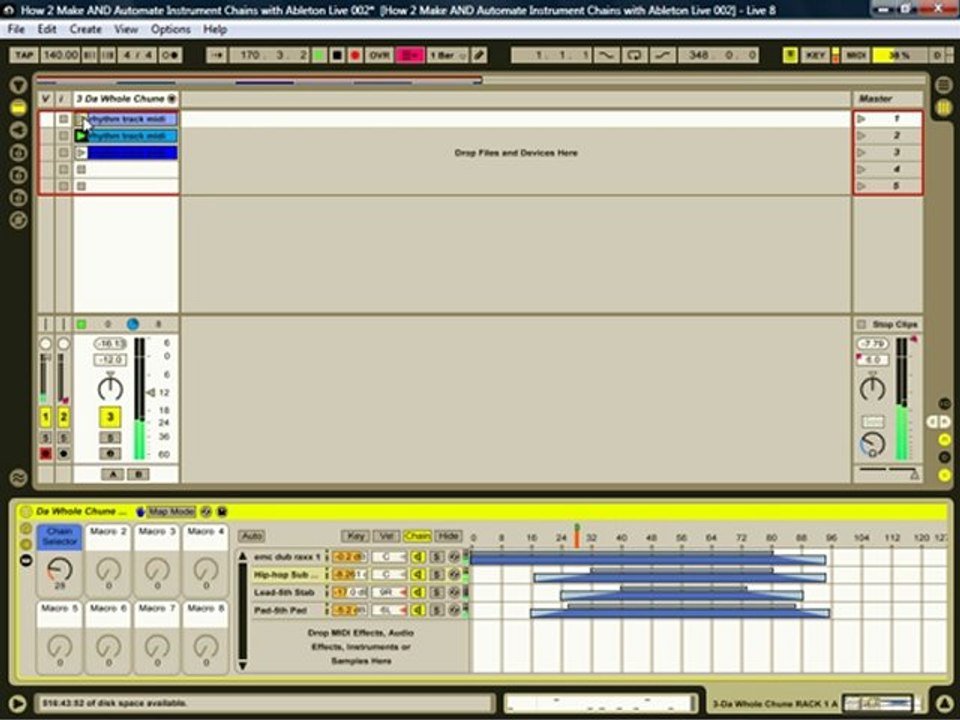Click the Punch-In switch icon
This screenshot has width=960, height=720.
tap(606, 55)
